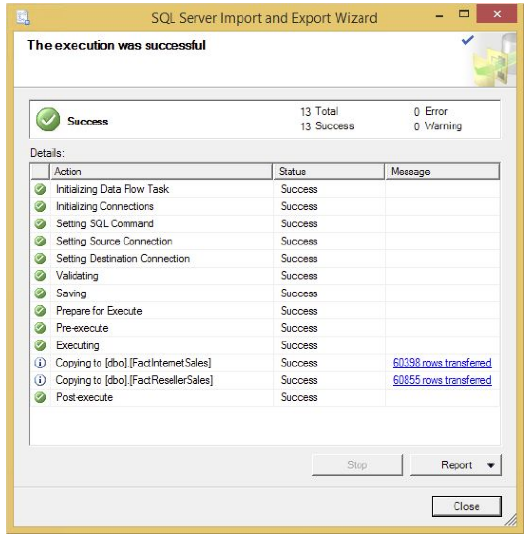Close the wizard with the red X

497,14
